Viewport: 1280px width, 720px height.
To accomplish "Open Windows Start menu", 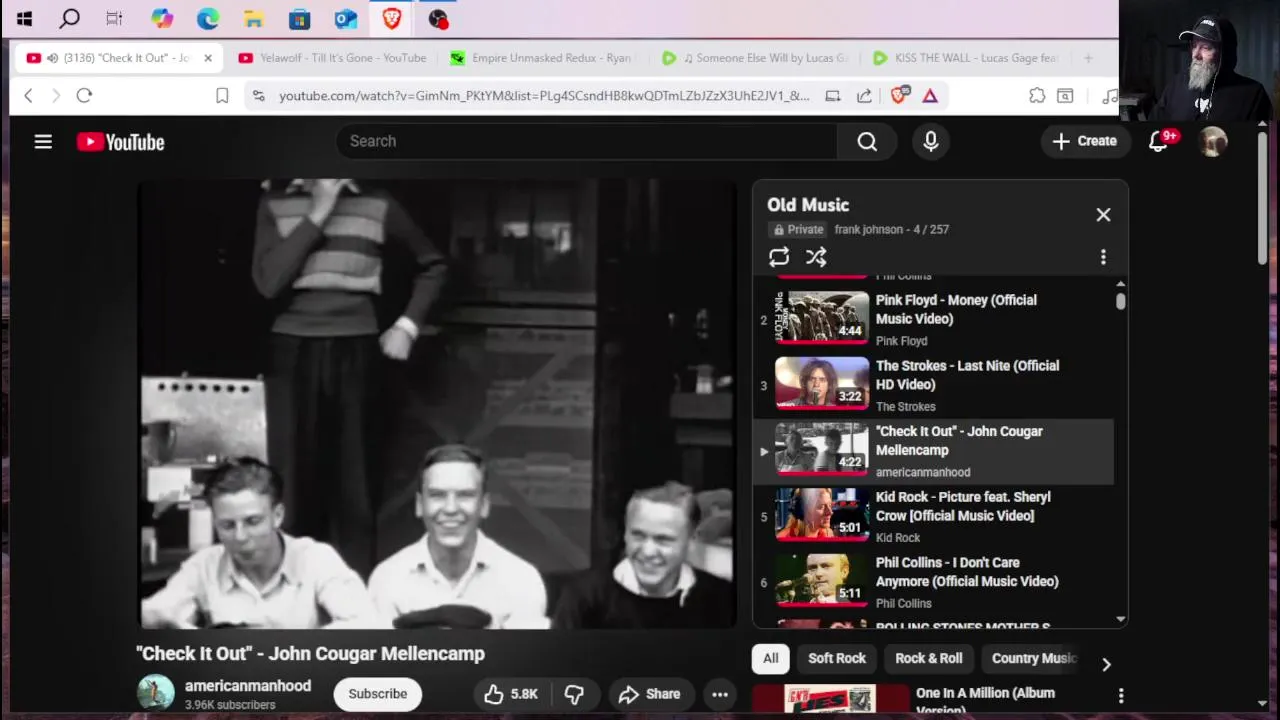I will pos(24,18).
